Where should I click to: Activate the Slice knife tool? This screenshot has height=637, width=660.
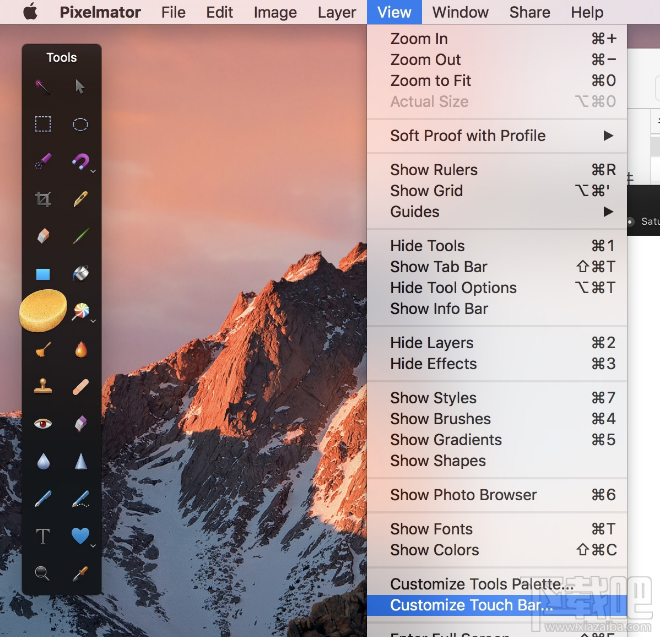[80, 199]
